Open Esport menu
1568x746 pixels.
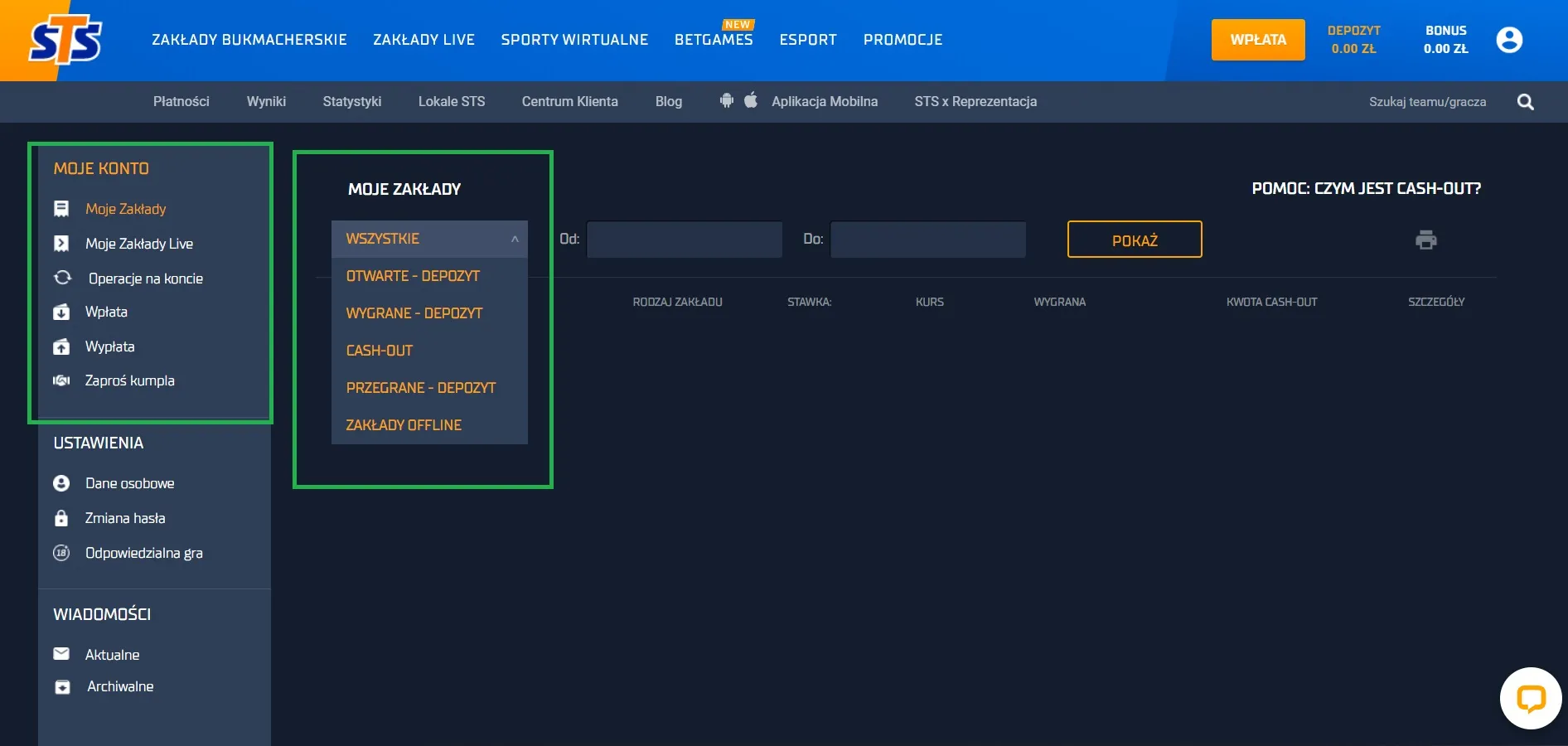point(808,40)
